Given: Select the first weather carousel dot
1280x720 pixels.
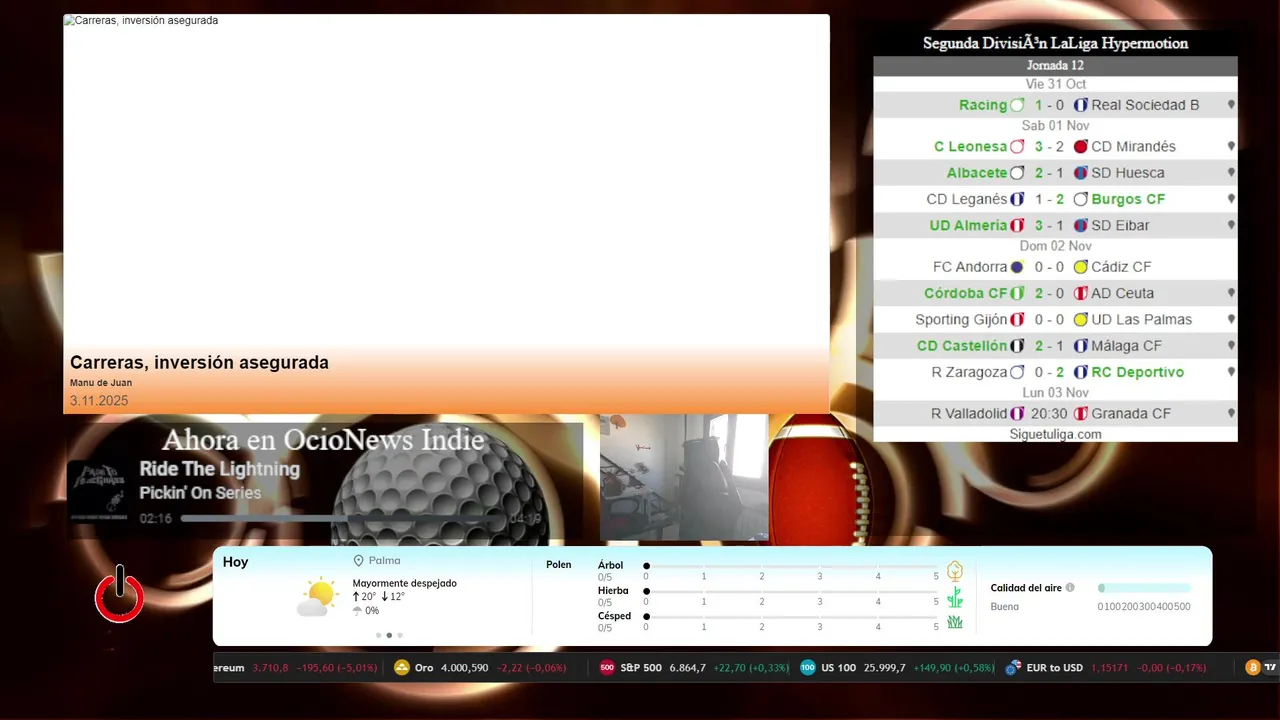Looking at the screenshot, I should (x=378, y=635).
